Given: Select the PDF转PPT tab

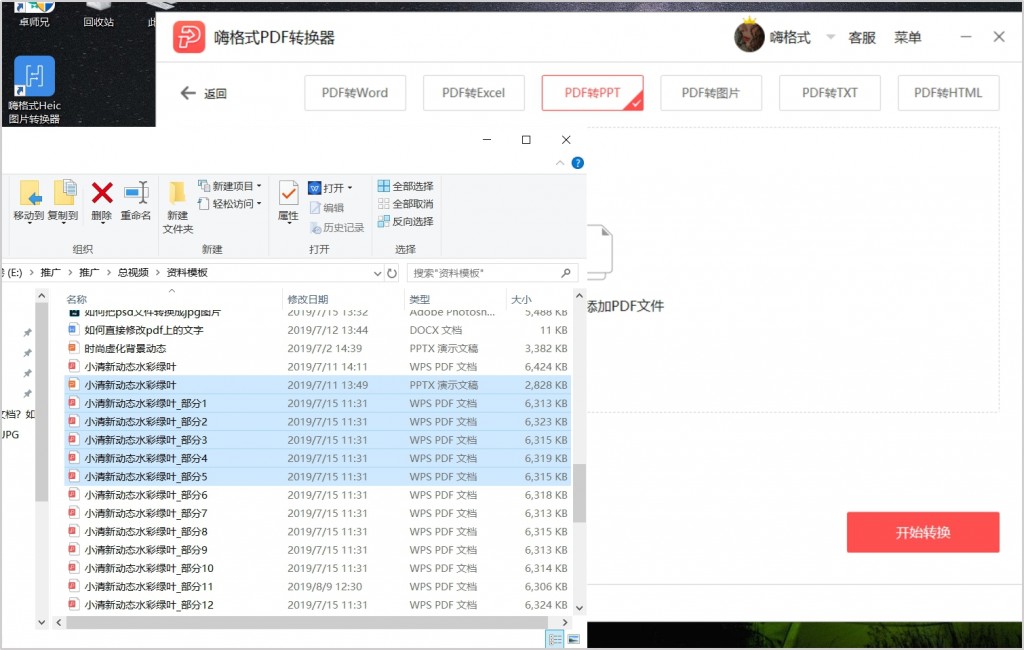Looking at the screenshot, I should click(592, 93).
